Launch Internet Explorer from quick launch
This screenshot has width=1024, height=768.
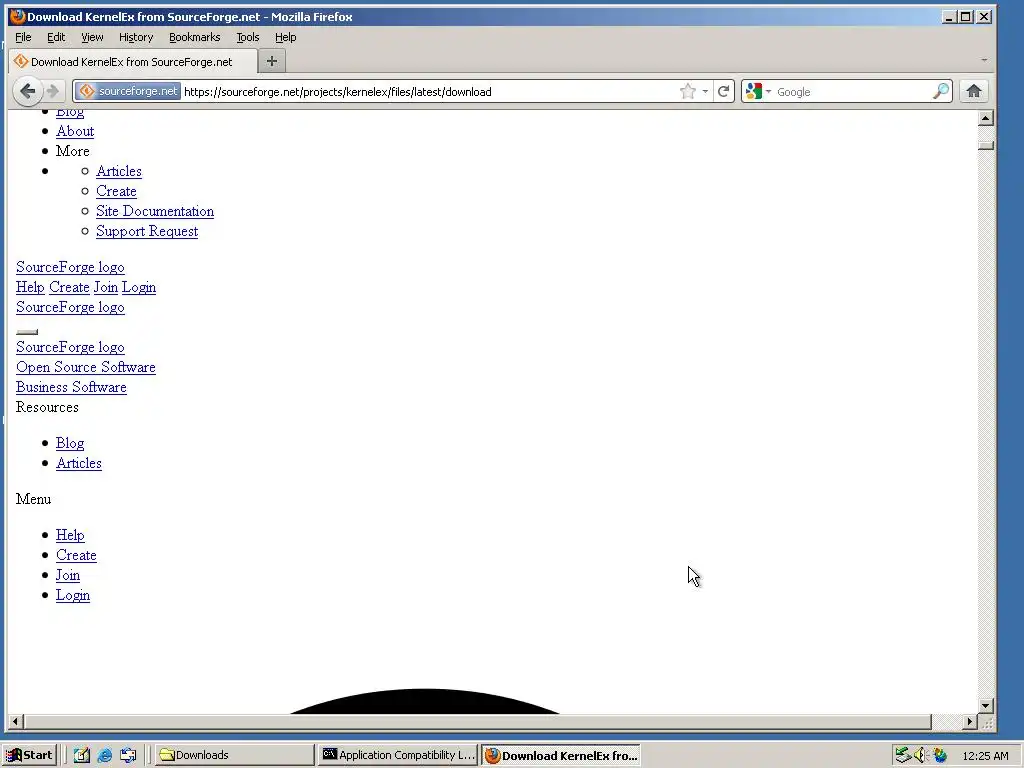[x=104, y=755]
